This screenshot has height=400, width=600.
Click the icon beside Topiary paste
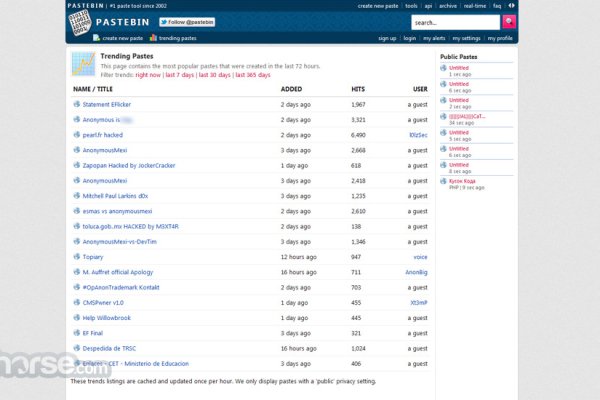(76, 257)
